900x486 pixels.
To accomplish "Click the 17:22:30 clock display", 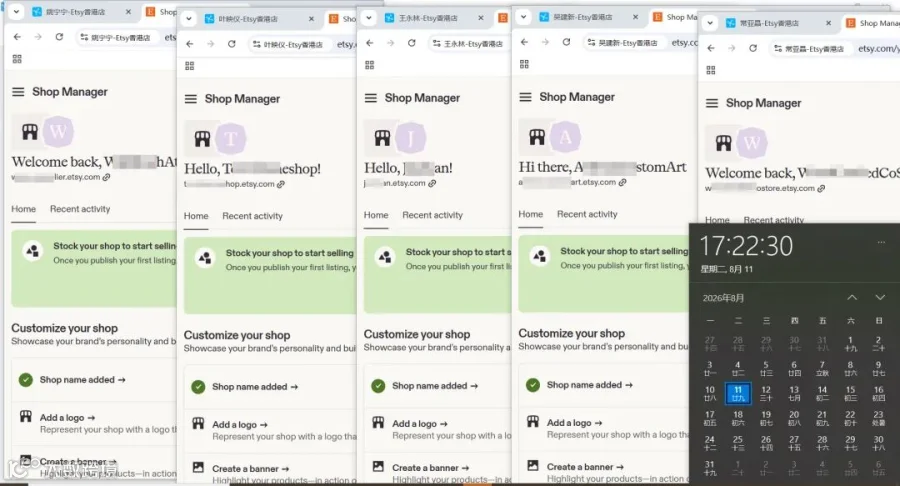I will (746, 246).
